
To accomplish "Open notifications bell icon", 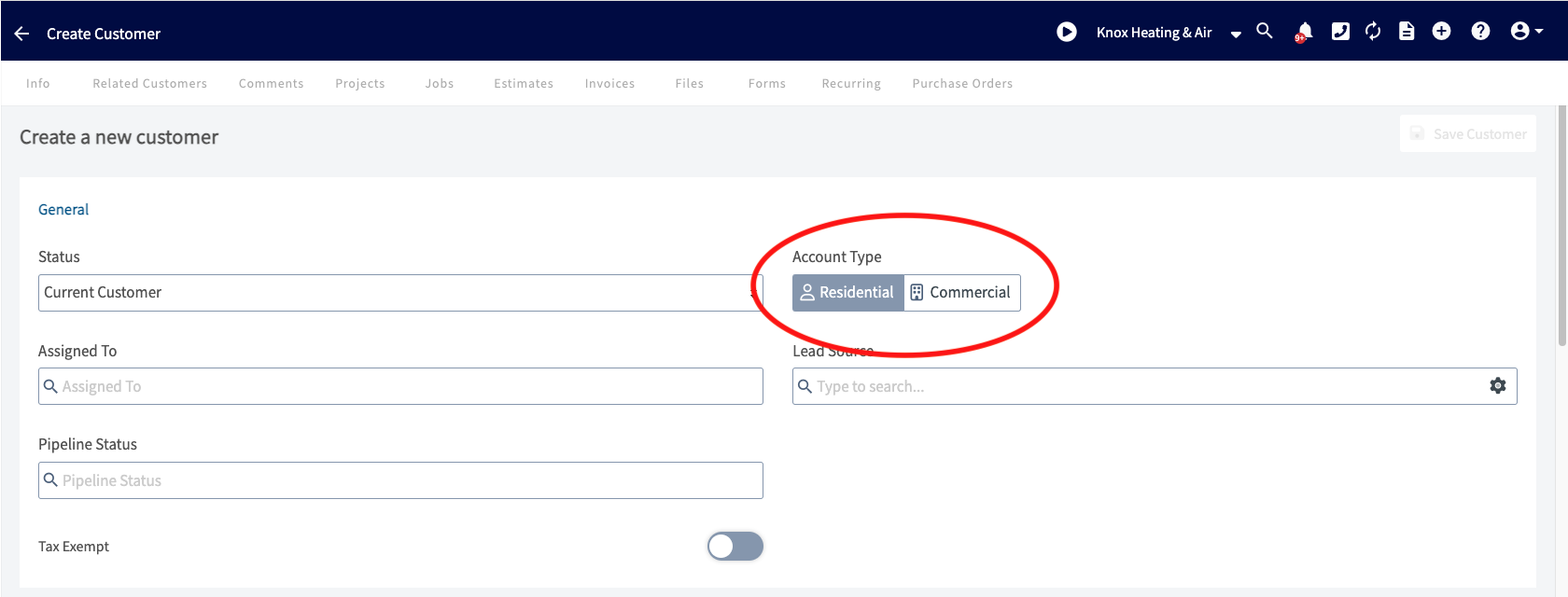I will click(x=1304, y=33).
